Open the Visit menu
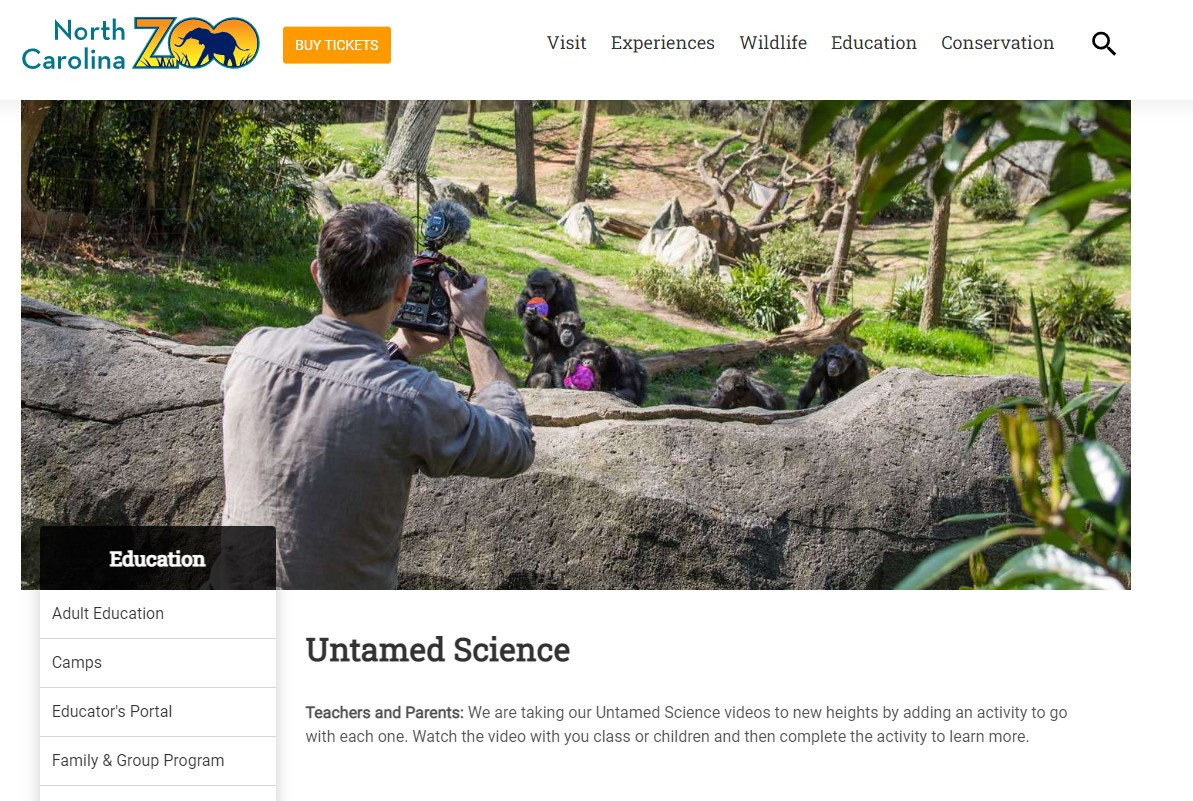The height and width of the screenshot is (801, 1193). click(x=566, y=43)
